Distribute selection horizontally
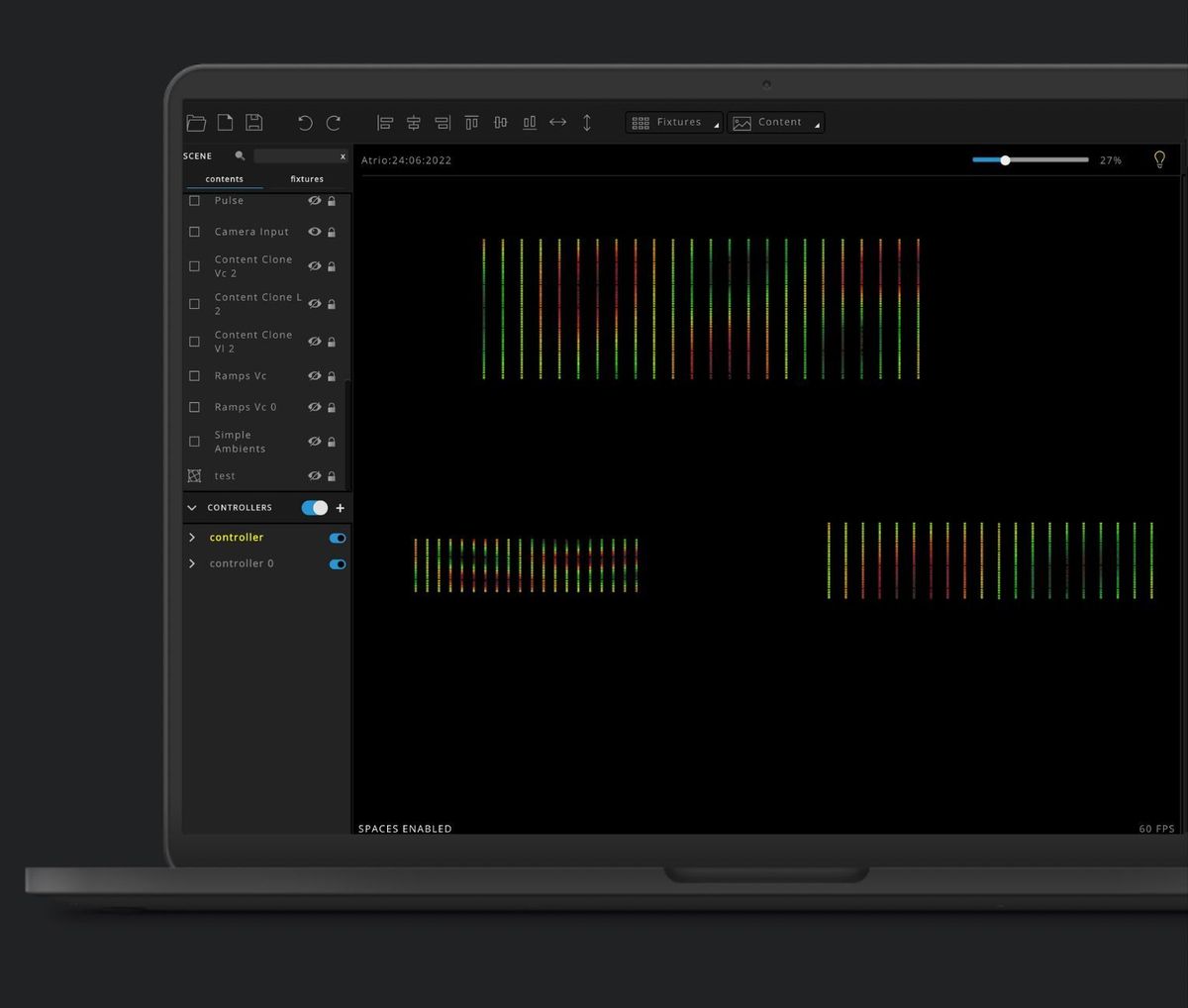Screen dimensions: 1188x1008 click(x=558, y=122)
